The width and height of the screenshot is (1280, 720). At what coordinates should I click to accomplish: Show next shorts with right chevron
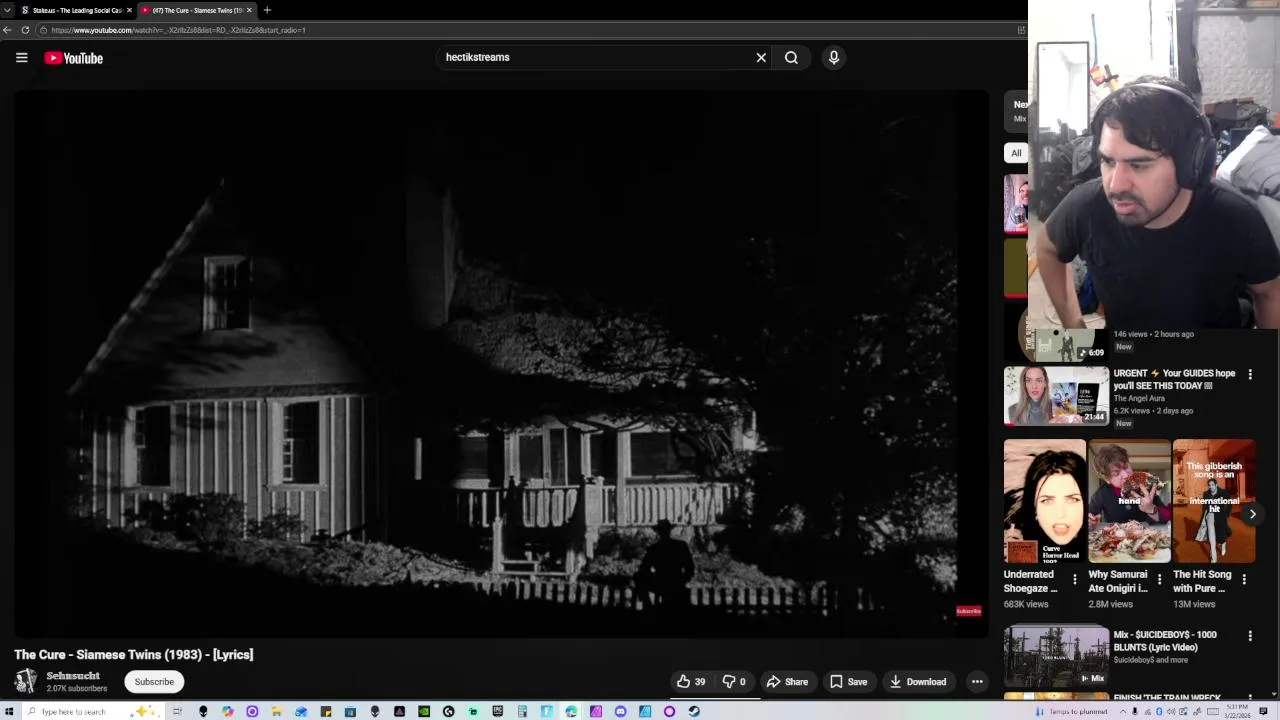(x=1252, y=514)
